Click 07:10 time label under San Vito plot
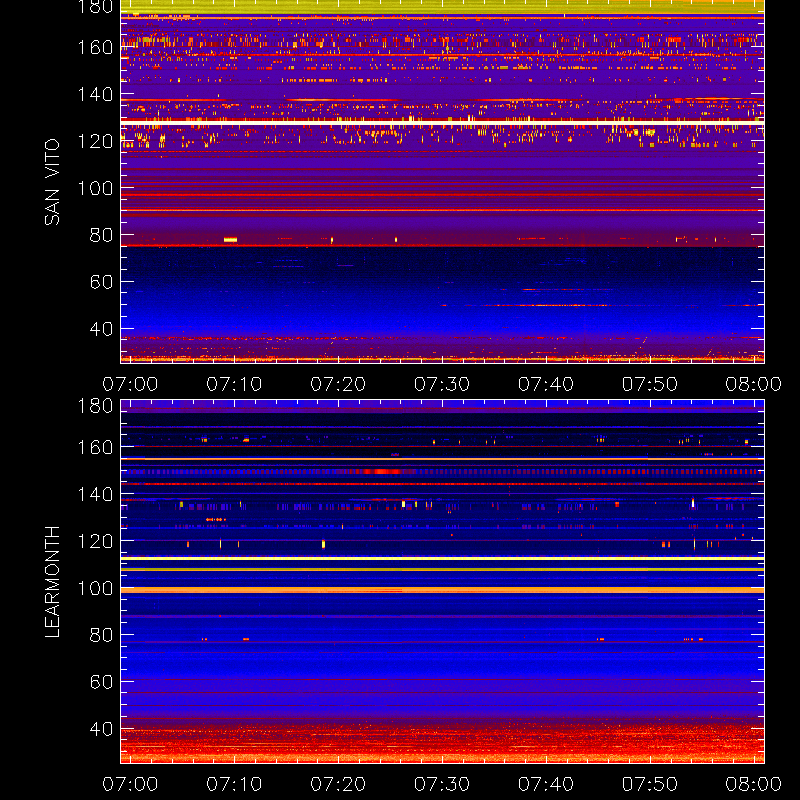800x800 pixels. 234,384
